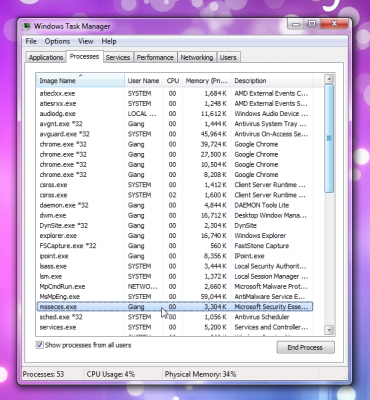Viewport: 370px width, 400px height.
Task: Sort by CPU column header
Action: pos(173,80)
